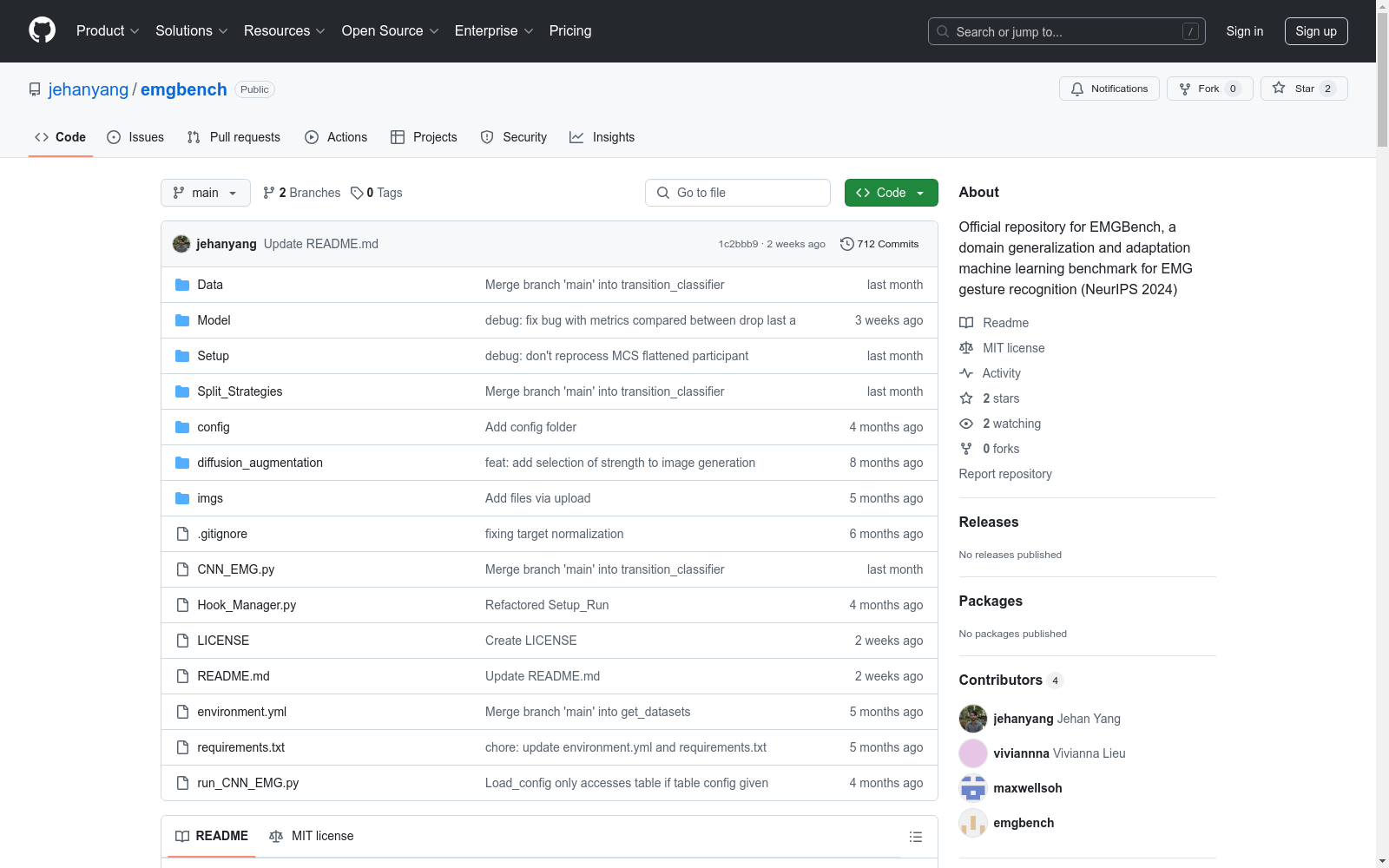Click the run_CNN_EMG.py file icon

click(x=182, y=783)
